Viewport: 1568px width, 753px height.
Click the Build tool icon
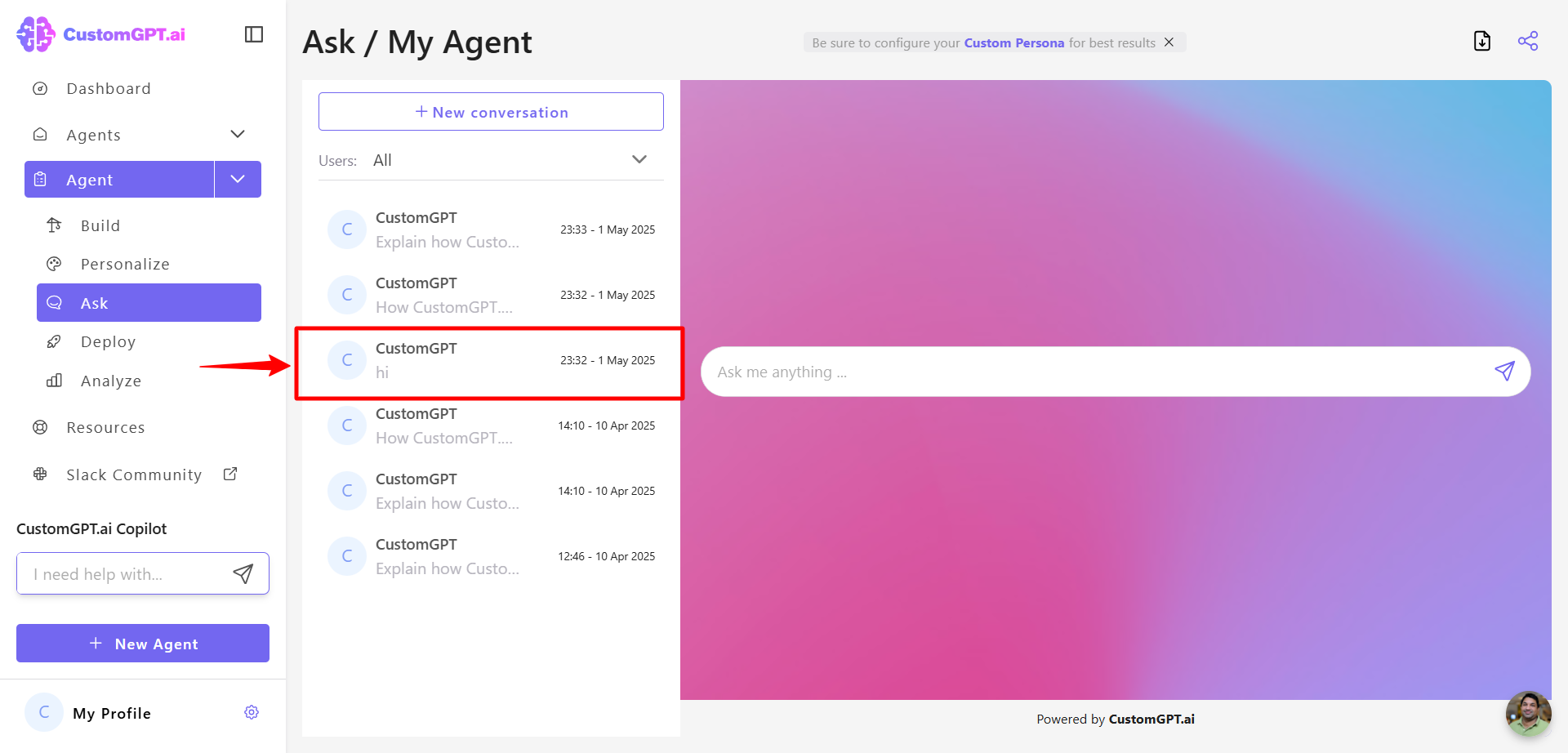(54, 225)
